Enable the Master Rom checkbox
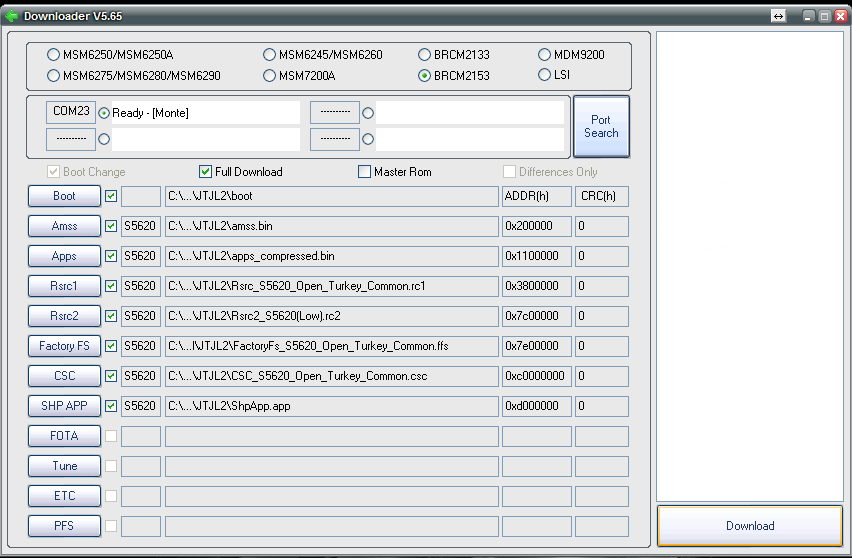The image size is (852, 558). click(x=365, y=172)
